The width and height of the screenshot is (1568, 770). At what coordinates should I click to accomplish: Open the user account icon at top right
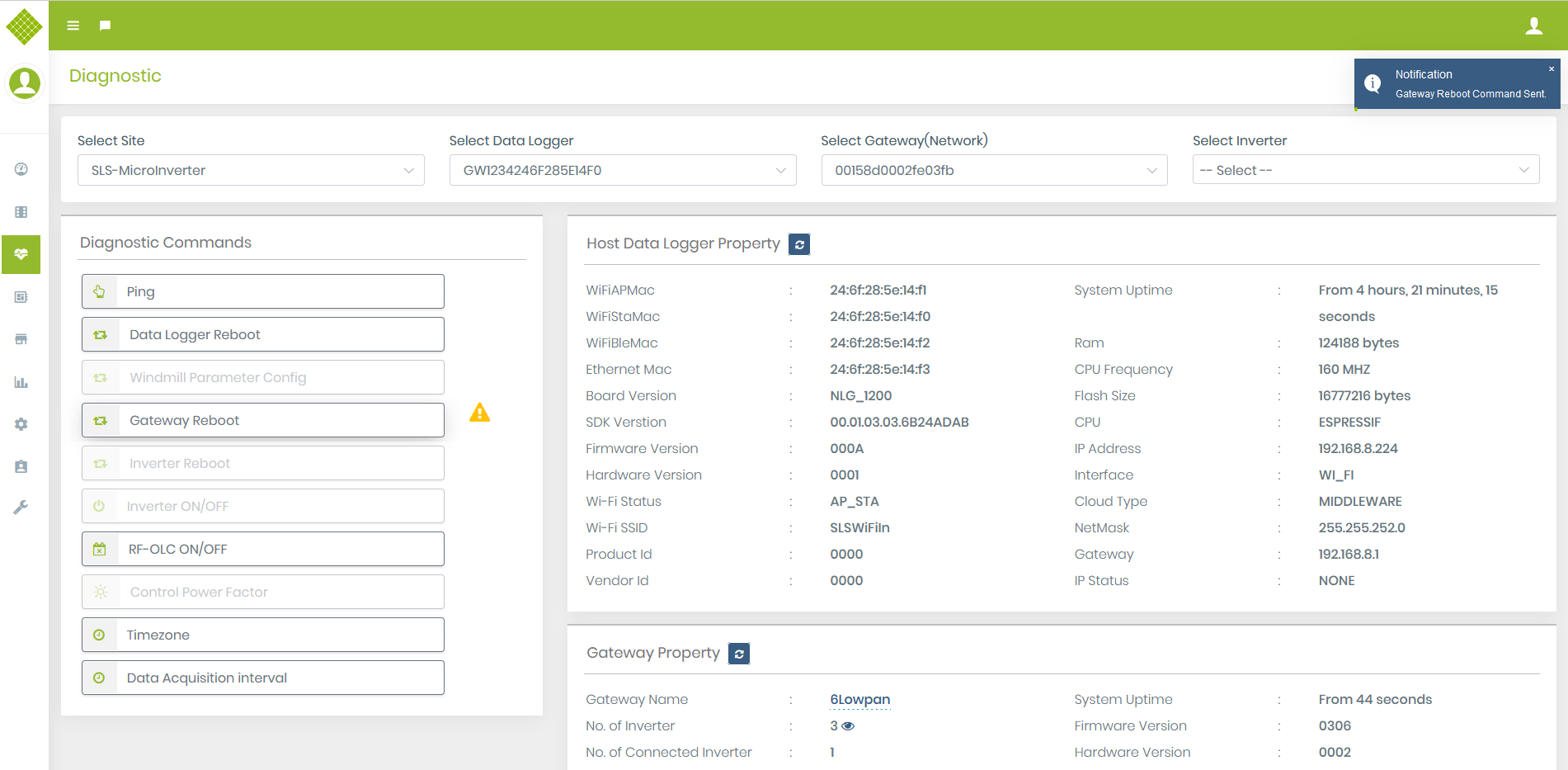[x=1533, y=26]
